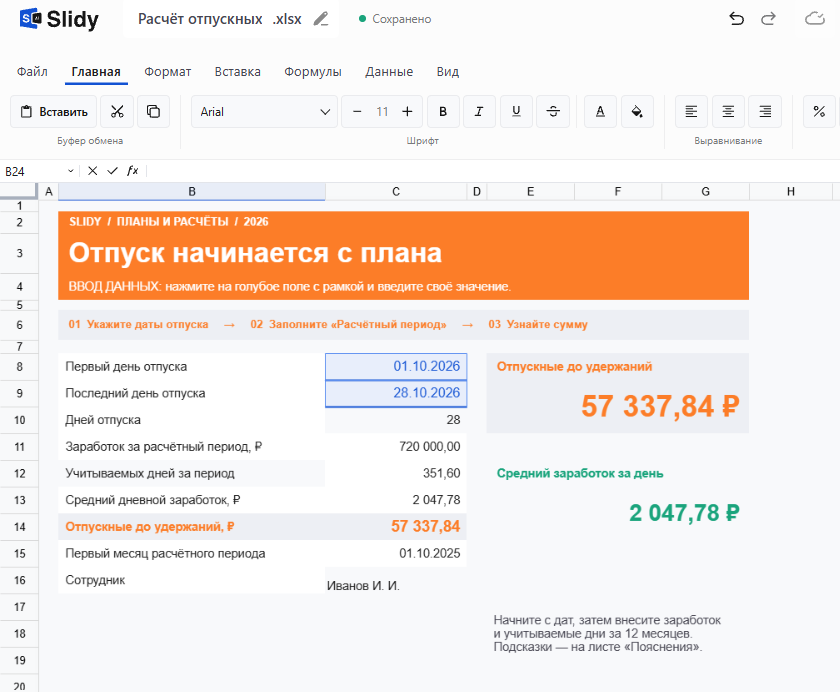Viewport: 840px width, 692px height.
Task: Undo the last action
Action: click(x=737, y=19)
